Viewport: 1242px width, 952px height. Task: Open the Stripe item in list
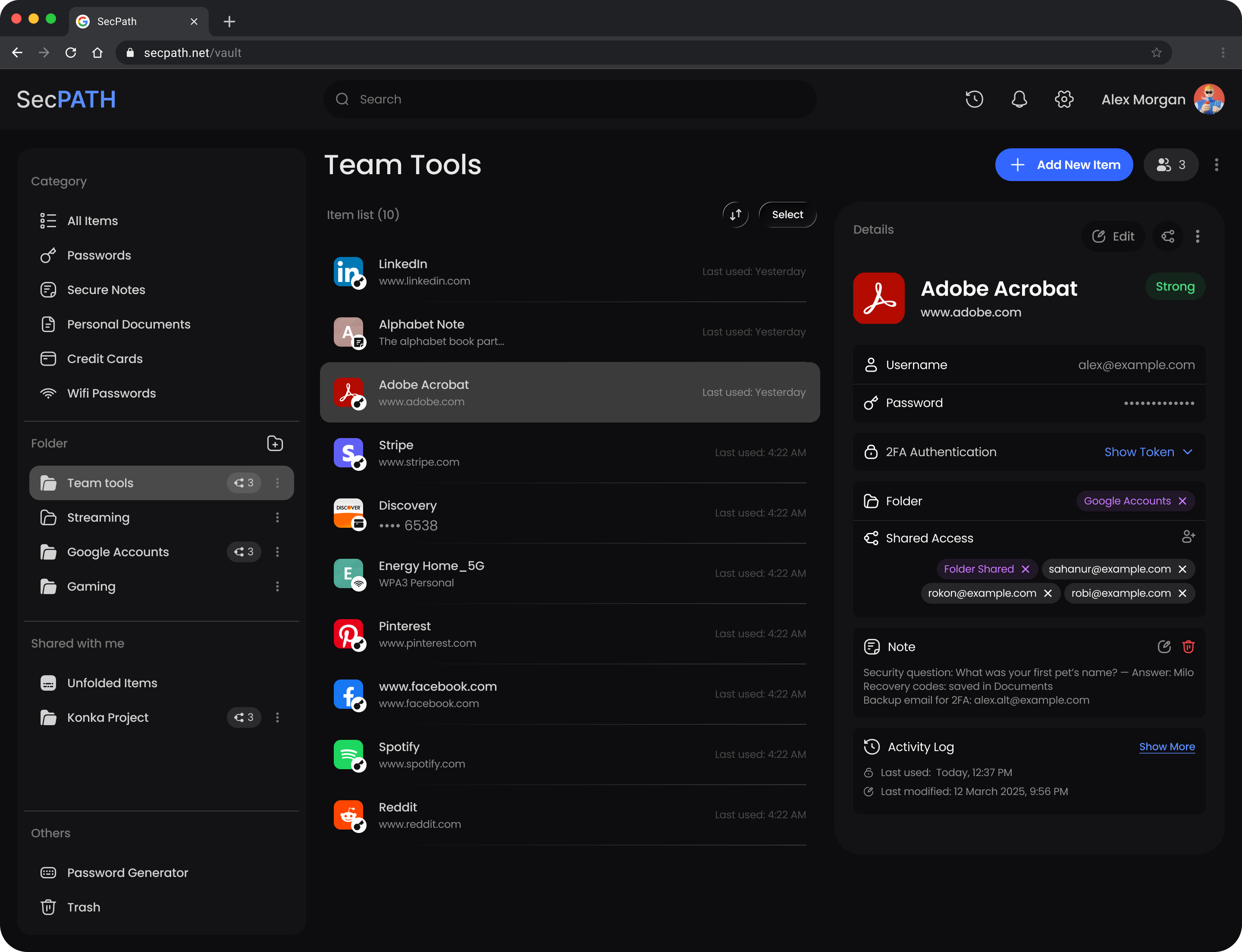570,453
